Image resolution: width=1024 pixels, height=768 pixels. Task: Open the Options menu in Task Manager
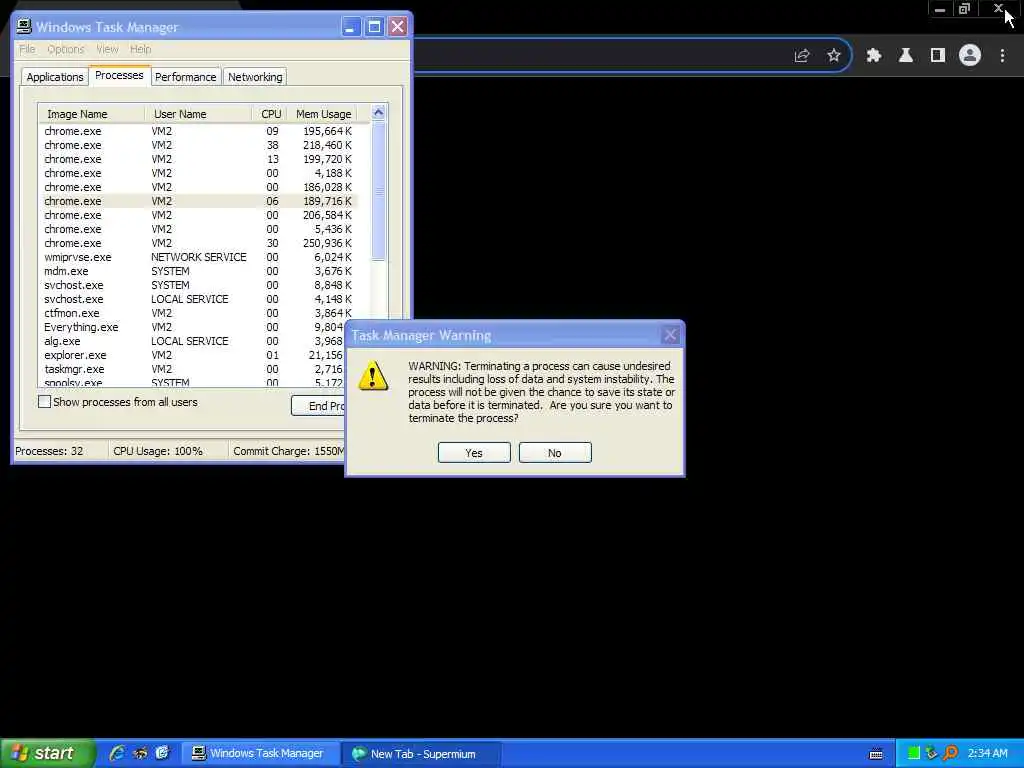tap(65, 49)
